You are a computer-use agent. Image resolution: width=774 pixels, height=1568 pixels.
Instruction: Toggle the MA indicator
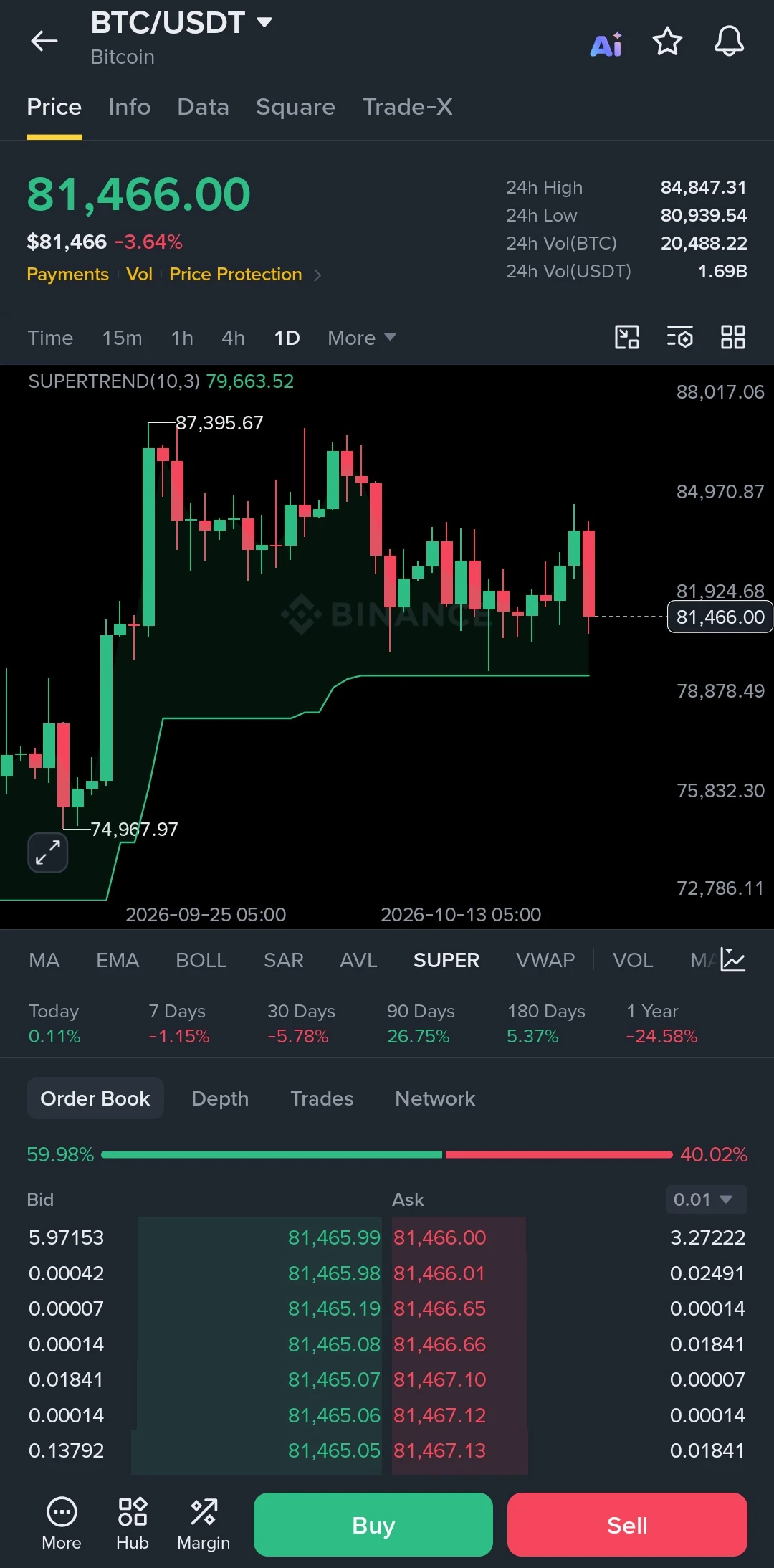point(44,960)
